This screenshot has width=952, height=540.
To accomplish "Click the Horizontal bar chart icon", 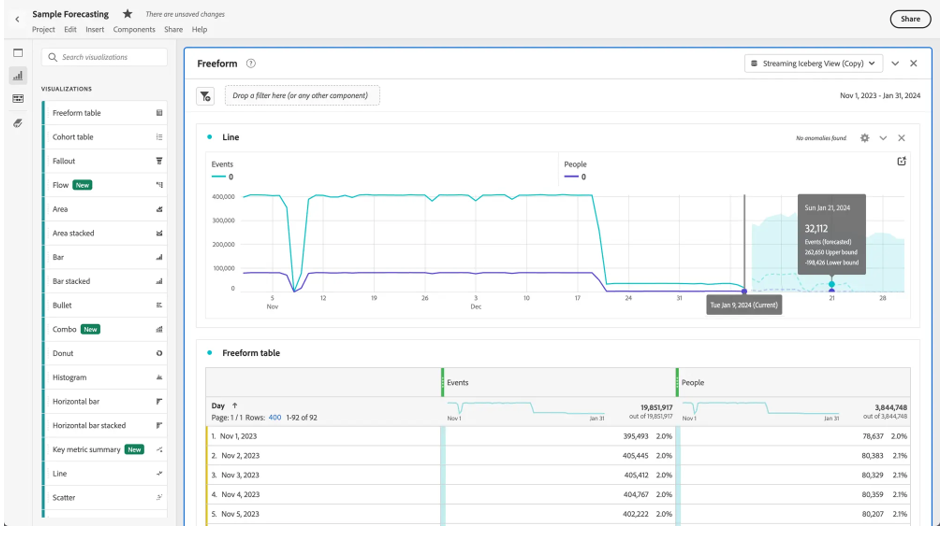I will (159, 402).
